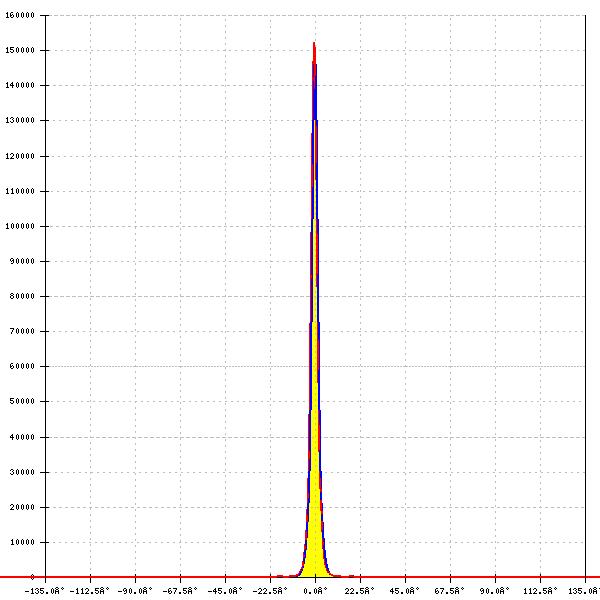
Task: Click the y-axis label "60000"
Action: pos(22,366)
